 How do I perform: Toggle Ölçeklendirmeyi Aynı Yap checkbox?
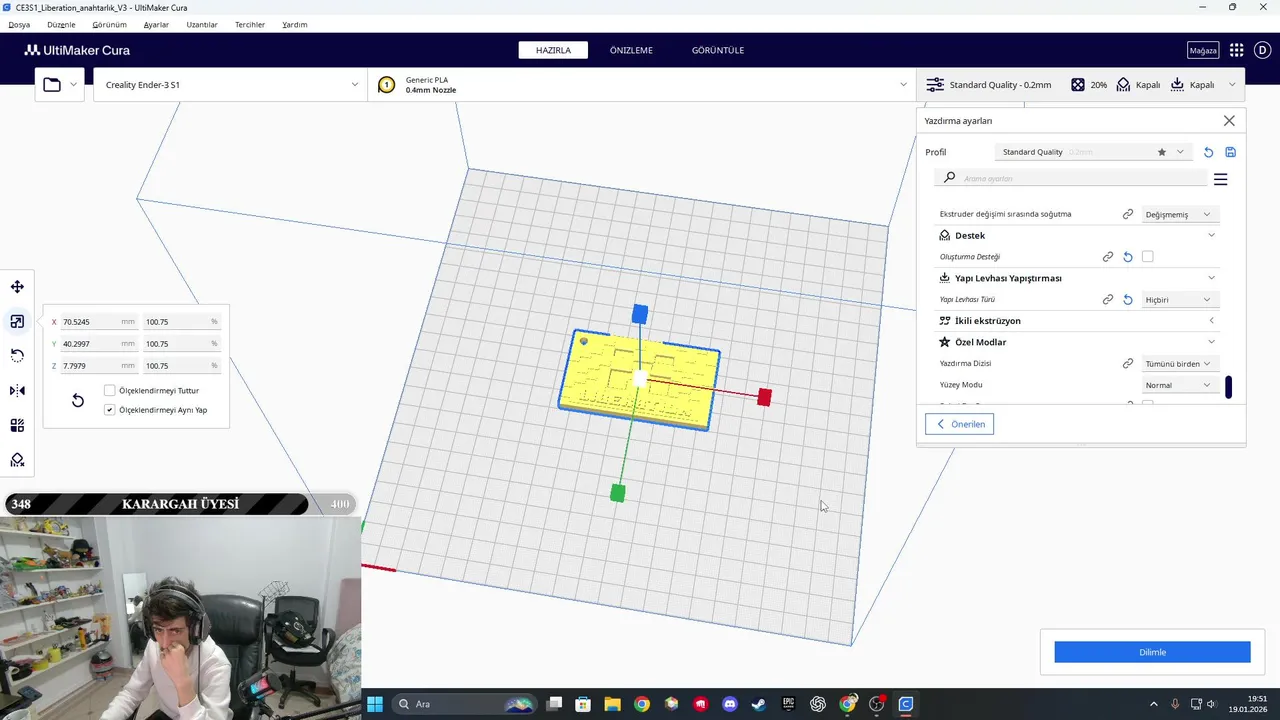110,410
